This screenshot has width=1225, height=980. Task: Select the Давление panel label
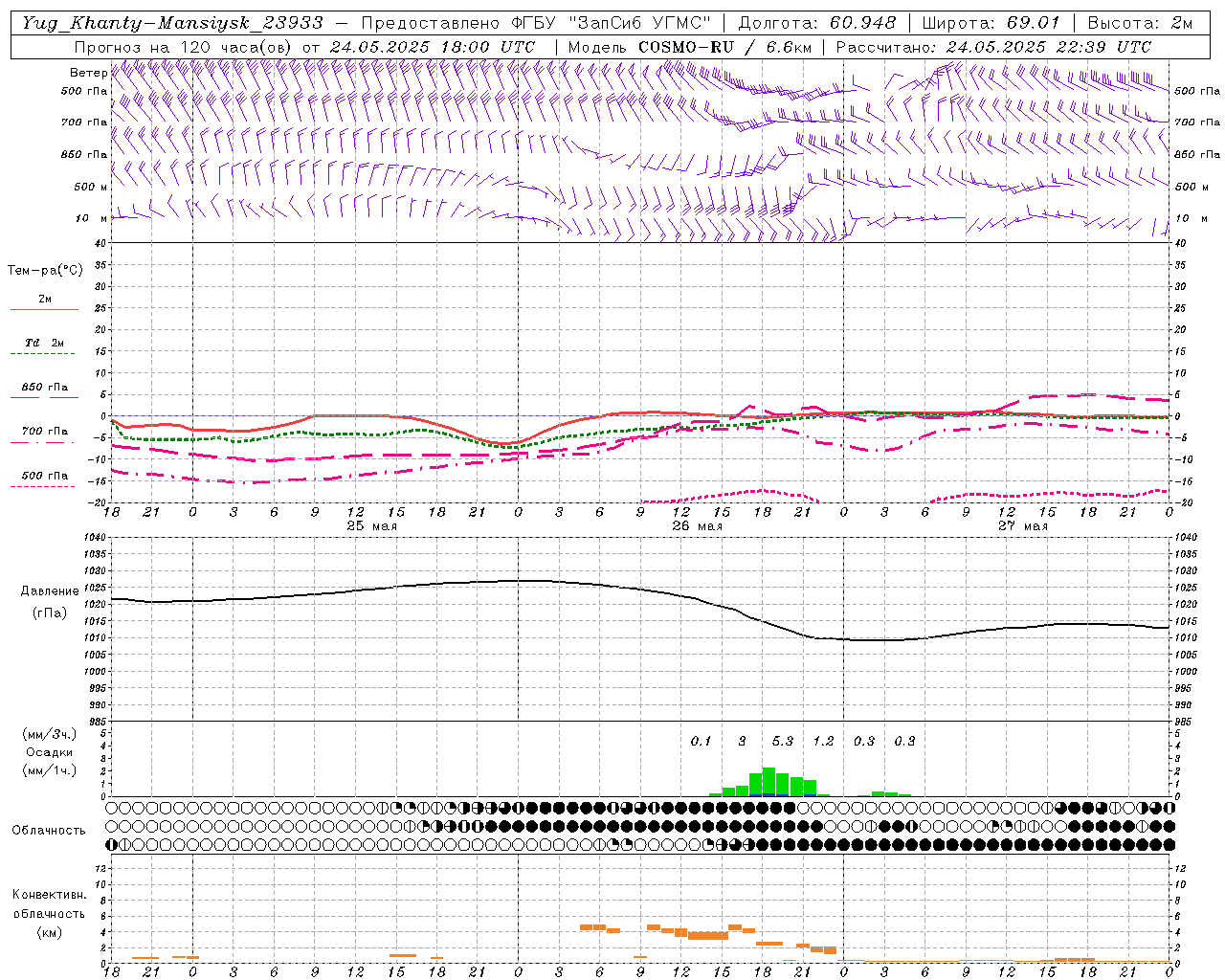(x=50, y=591)
